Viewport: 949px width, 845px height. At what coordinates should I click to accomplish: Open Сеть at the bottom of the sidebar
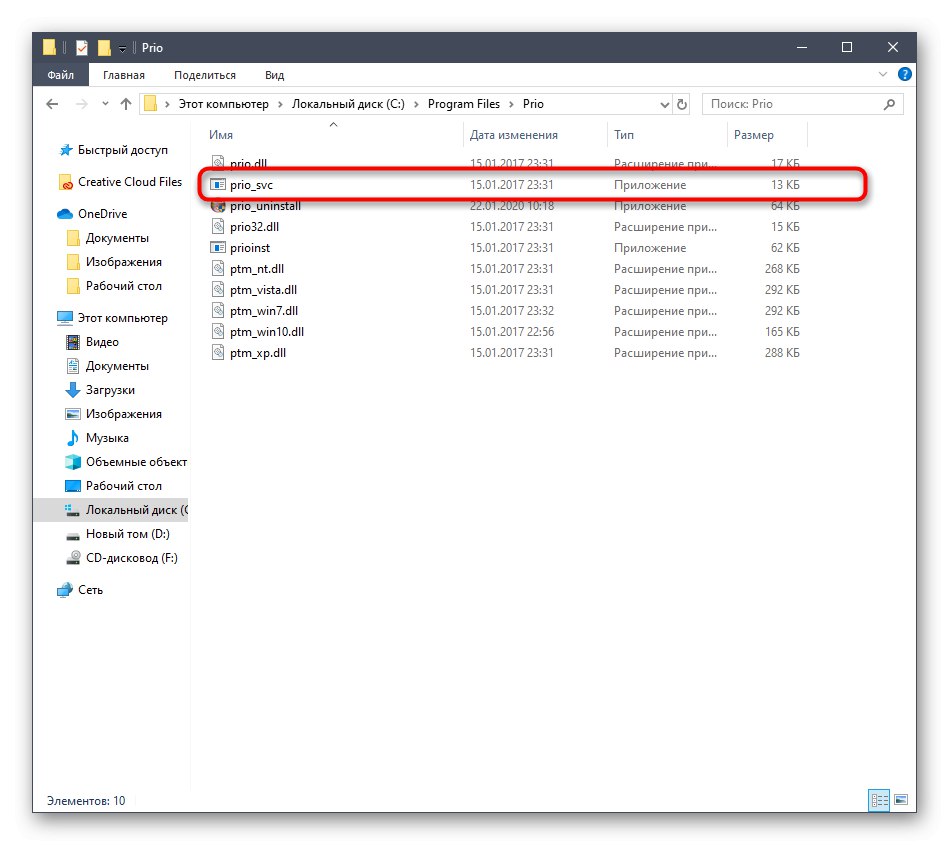click(x=89, y=590)
